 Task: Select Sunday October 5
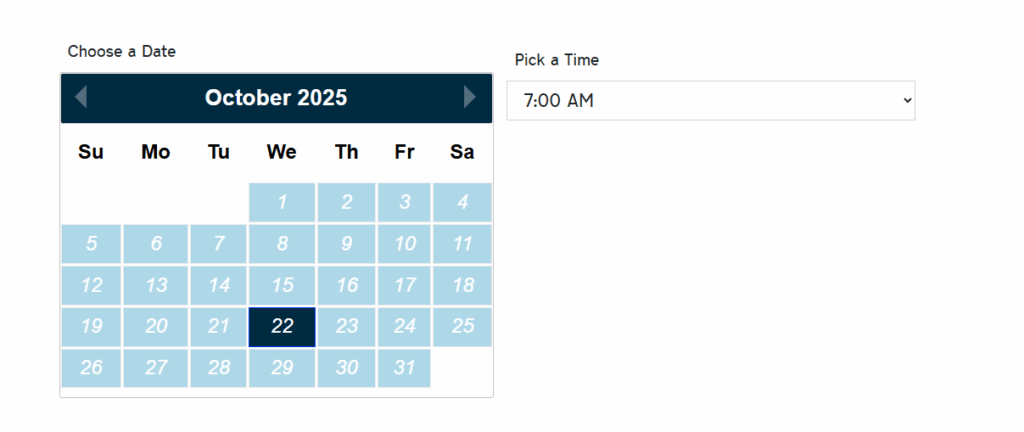tap(91, 244)
